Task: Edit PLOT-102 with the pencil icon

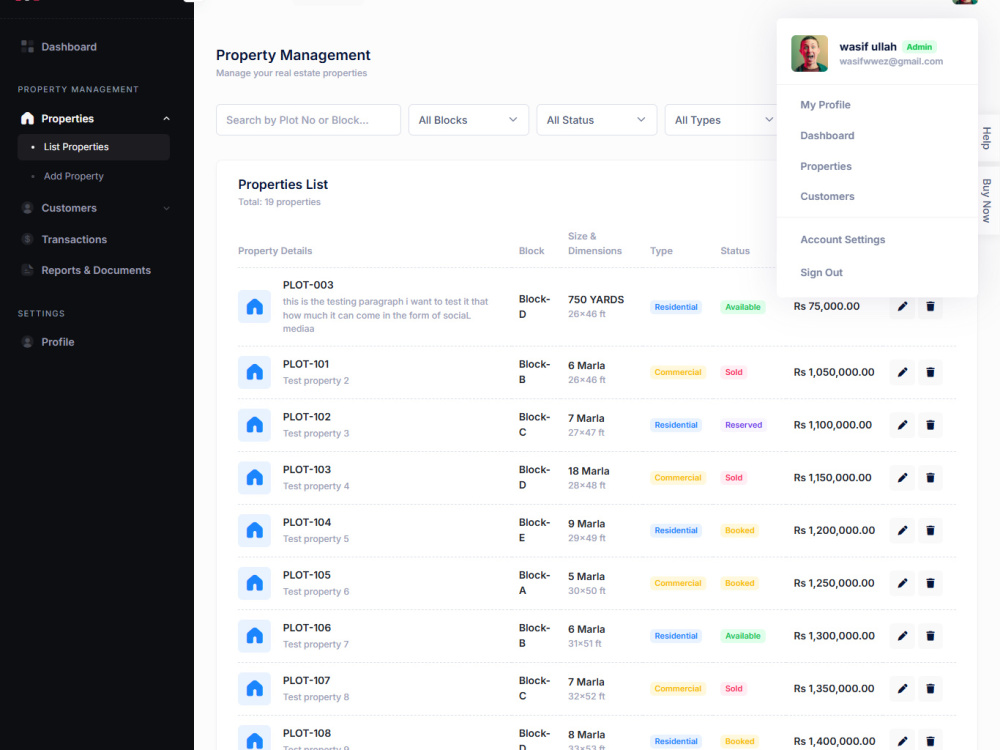Action: (902, 425)
